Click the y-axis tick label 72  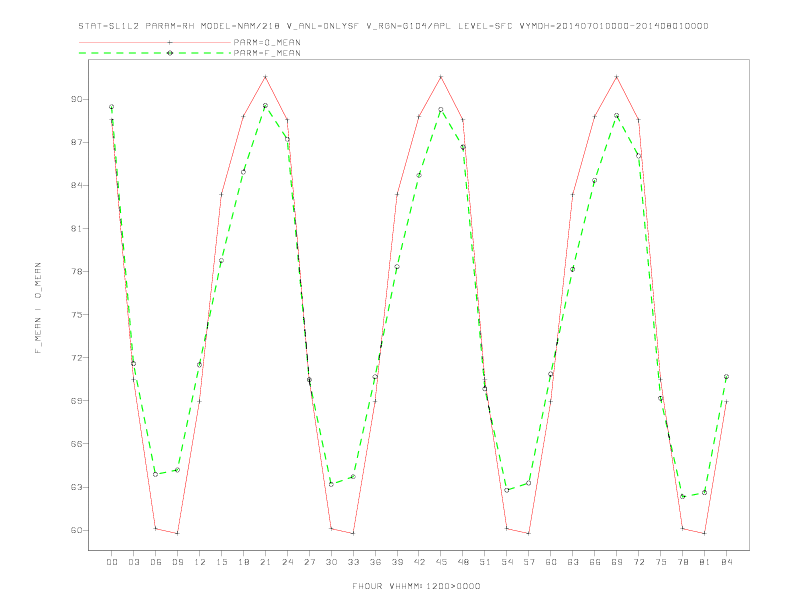coord(76,358)
